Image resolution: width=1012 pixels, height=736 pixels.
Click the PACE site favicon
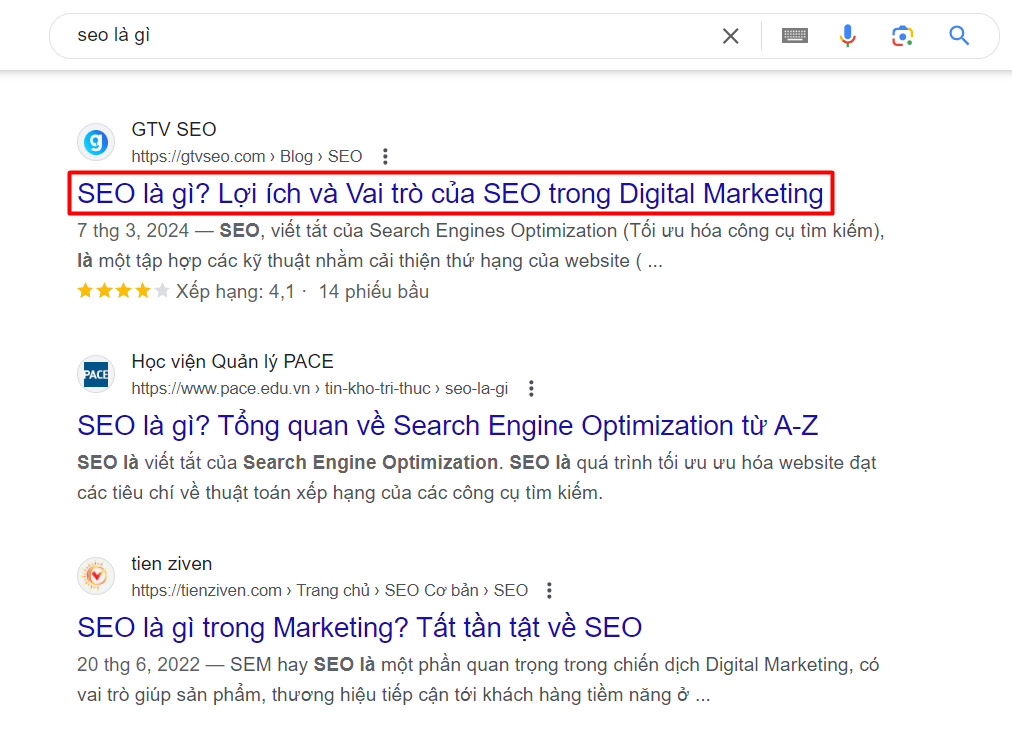coord(97,375)
